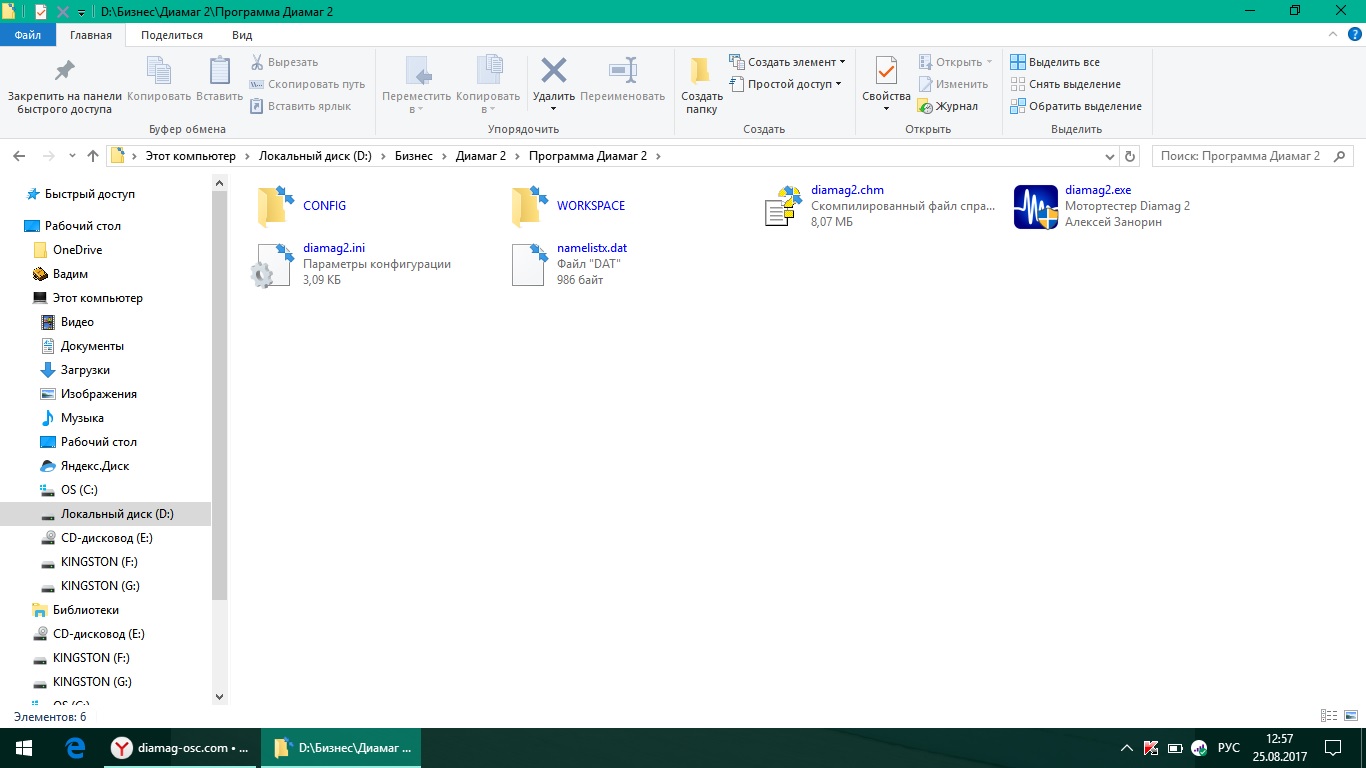
Task: Click the Журнал history button
Action: click(948, 106)
